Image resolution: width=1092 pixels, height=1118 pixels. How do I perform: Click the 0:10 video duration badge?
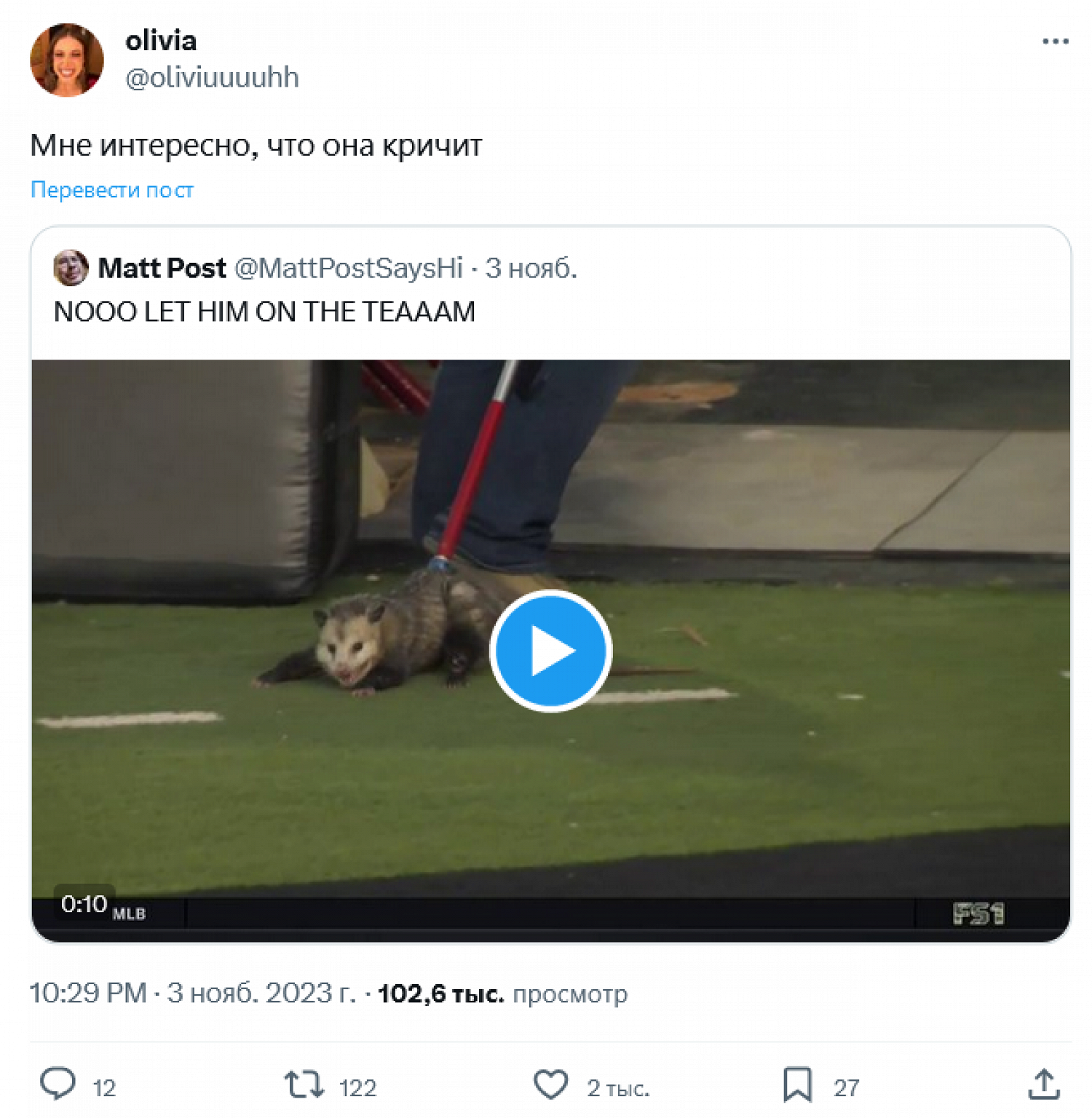pos(84,904)
